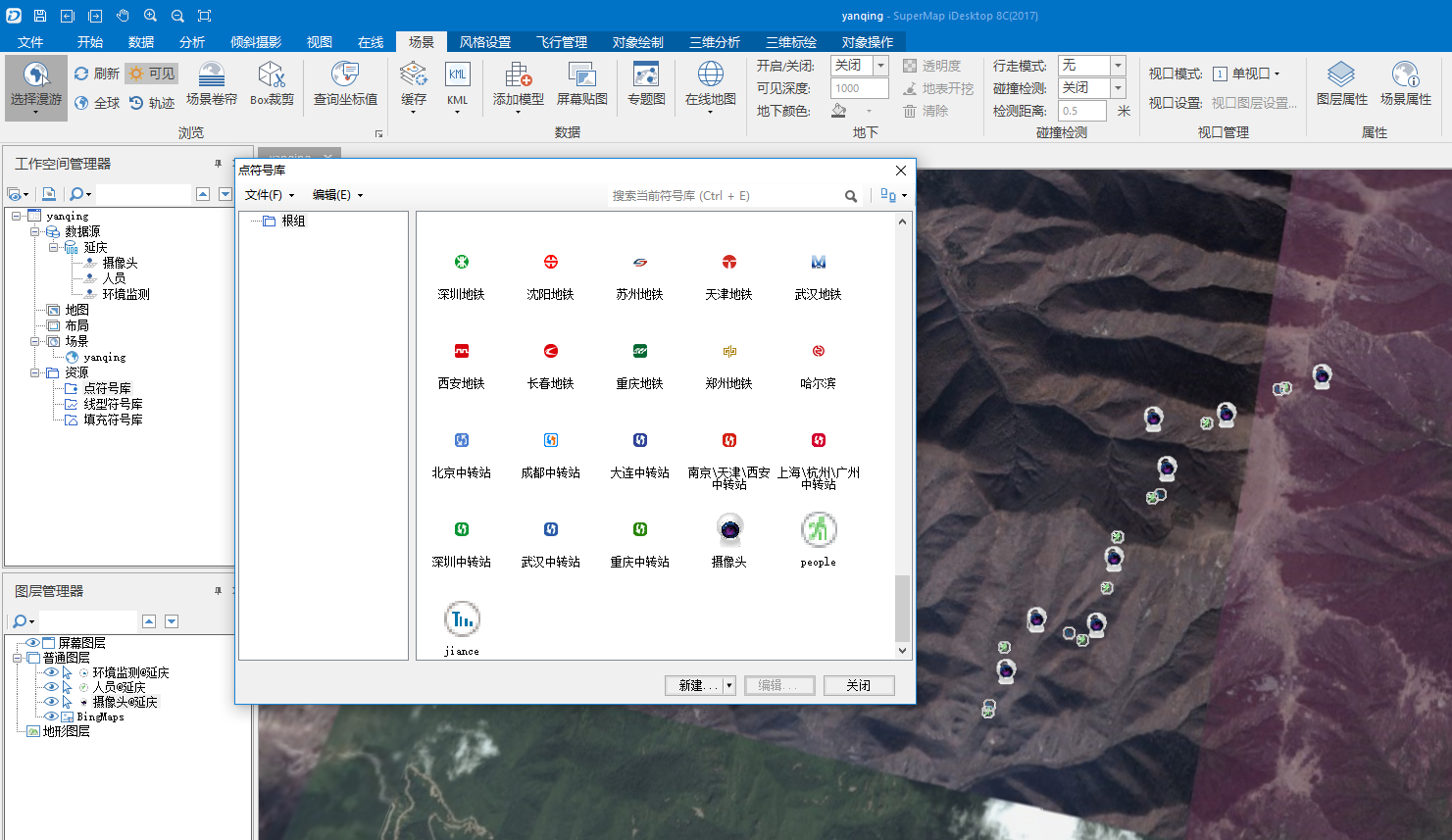Viewport: 1452px width, 840px height.
Task: Toggle selectability of 环境监测@延庆 layer
Action: pos(67,672)
